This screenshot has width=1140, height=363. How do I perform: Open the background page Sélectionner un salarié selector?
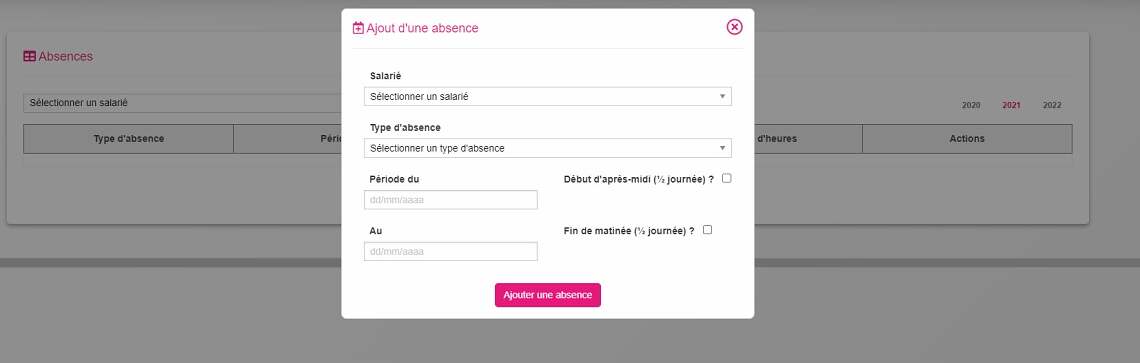[182, 103]
